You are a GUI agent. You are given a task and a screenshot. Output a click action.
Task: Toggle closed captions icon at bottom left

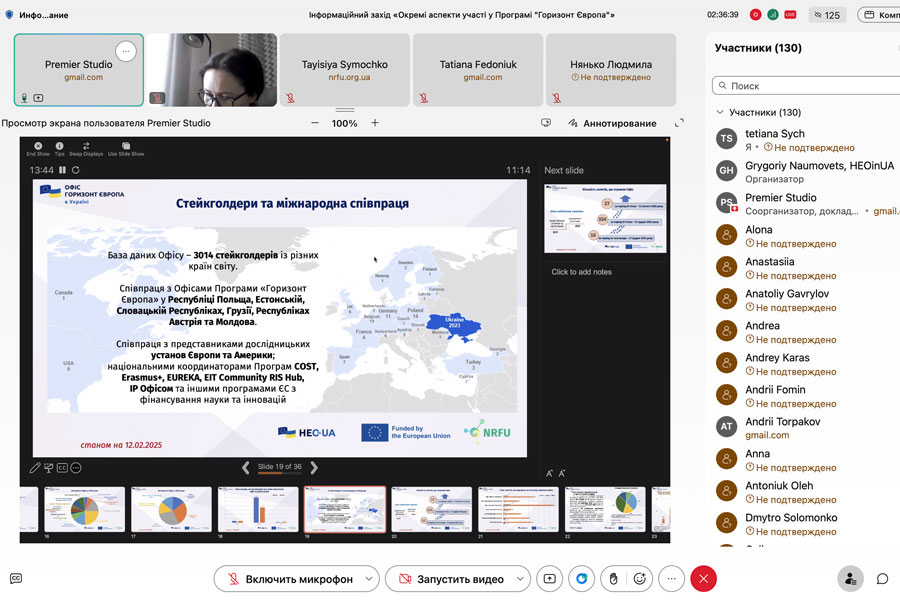click(16, 578)
